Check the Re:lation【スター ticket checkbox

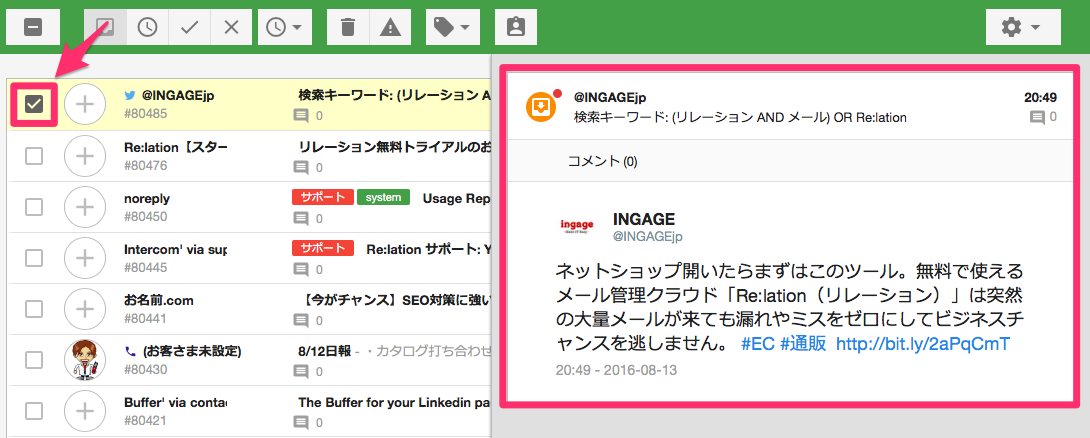[x=34, y=156]
